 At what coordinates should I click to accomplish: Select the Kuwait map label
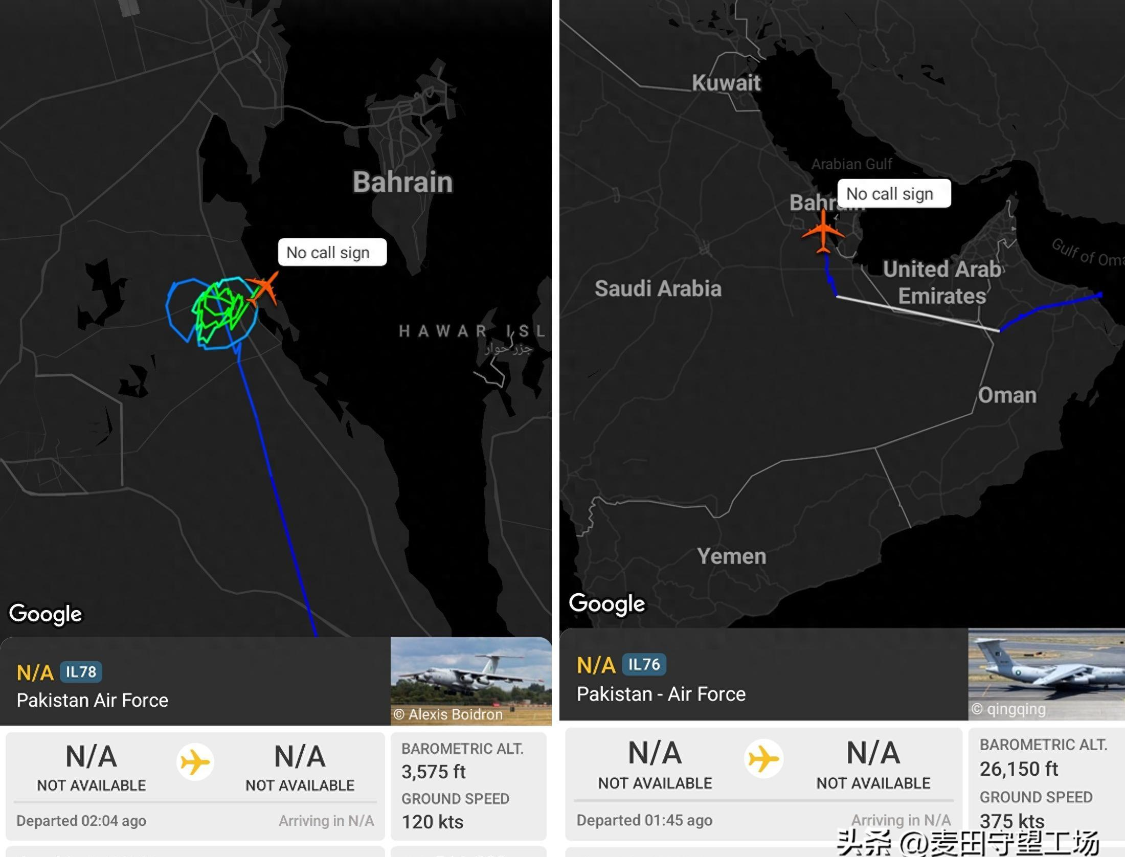click(727, 83)
